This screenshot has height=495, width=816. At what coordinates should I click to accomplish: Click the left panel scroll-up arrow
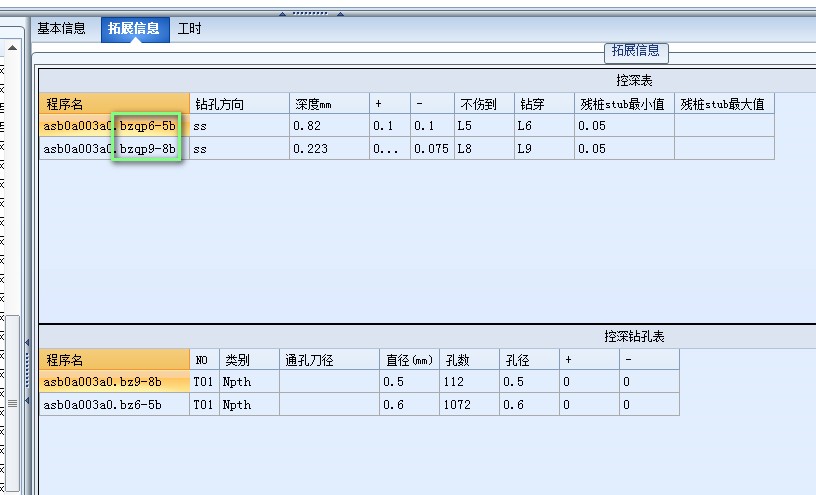pos(12,48)
